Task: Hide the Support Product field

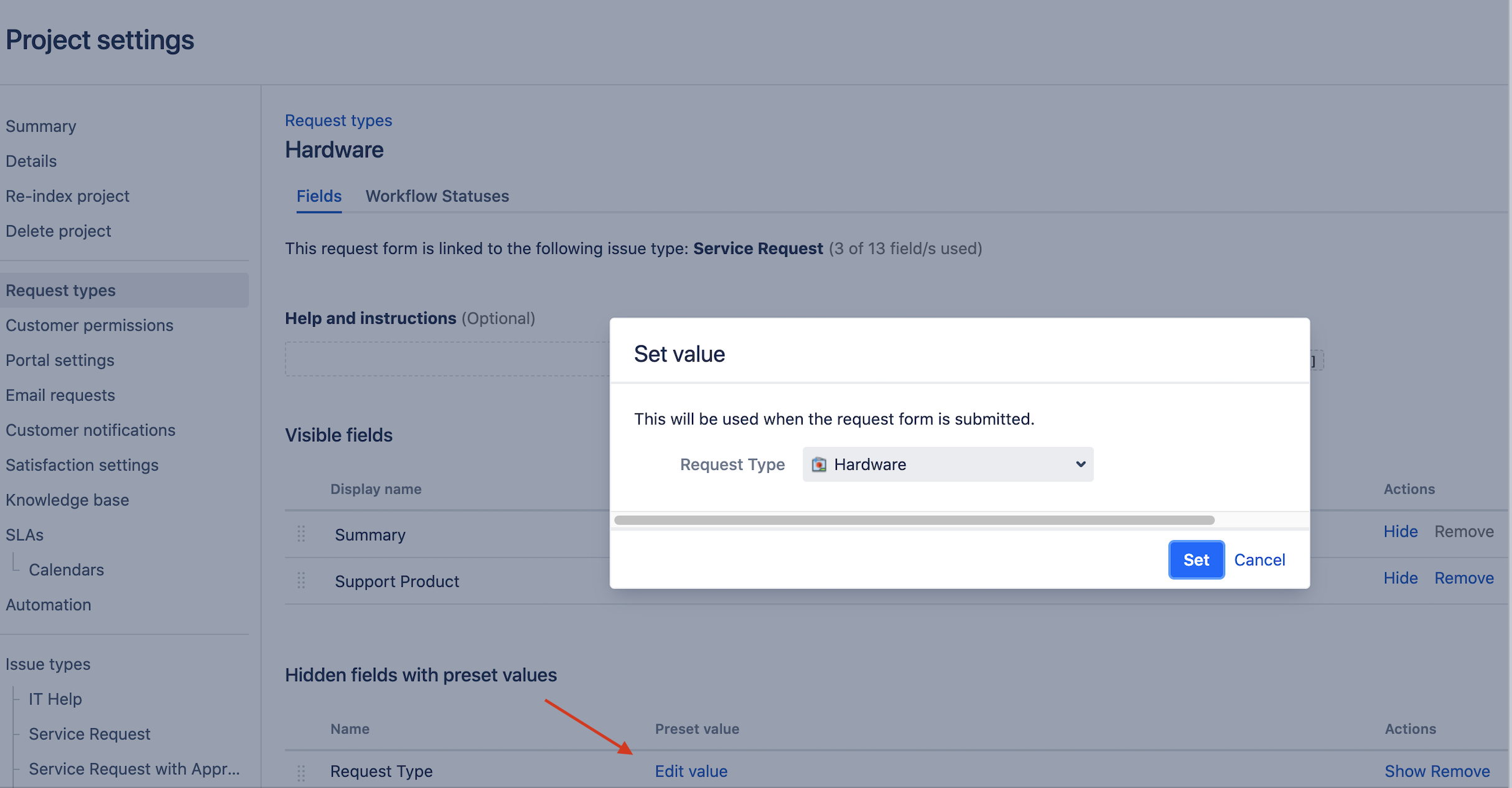Action: pyautogui.click(x=1400, y=578)
